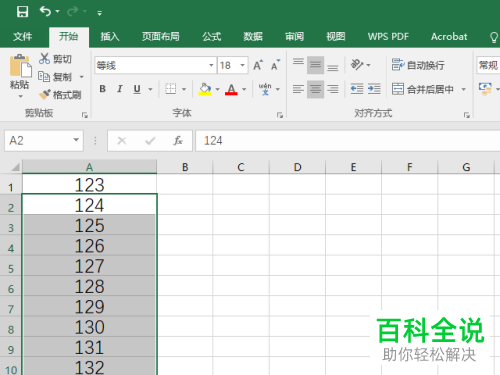Toggle middle vertical alignment
This screenshot has height=375, width=500.
315,65
